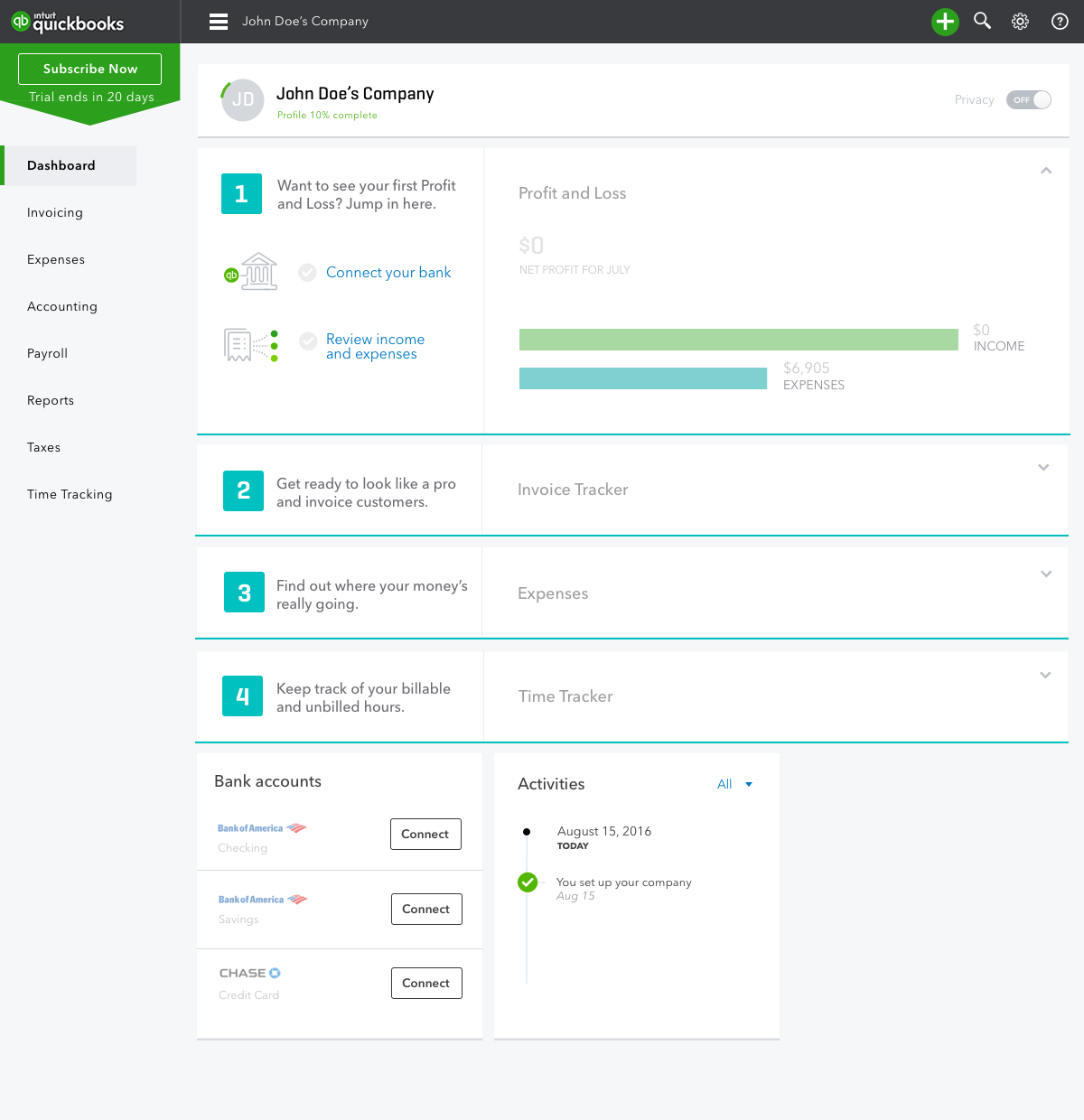This screenshot has width=1084, height=1120.
Task: Open Reports in the sidebar
Action: point(51,400)
